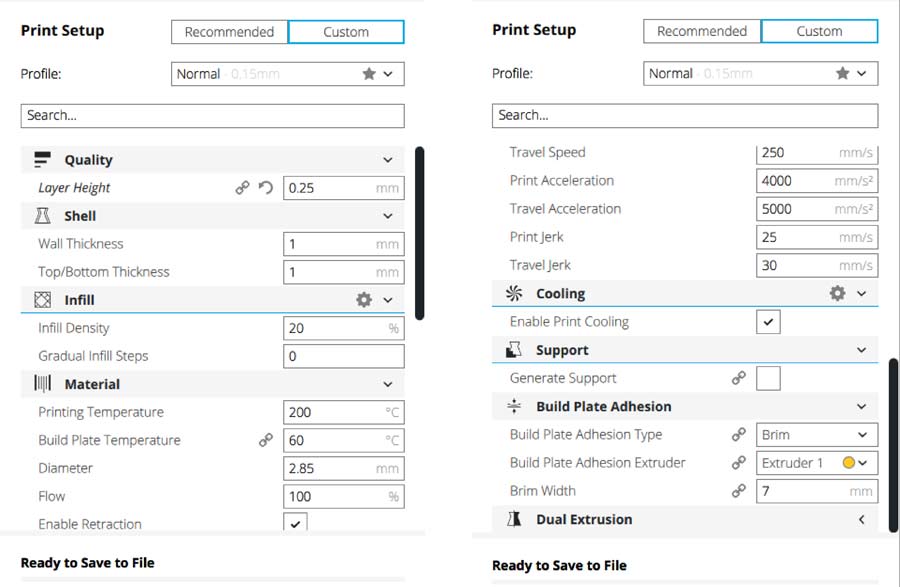The width and height of the screenshot is (900, 587).
Task: Reset Layer Height with the undo arrow
Action: (x=266, y=187)
